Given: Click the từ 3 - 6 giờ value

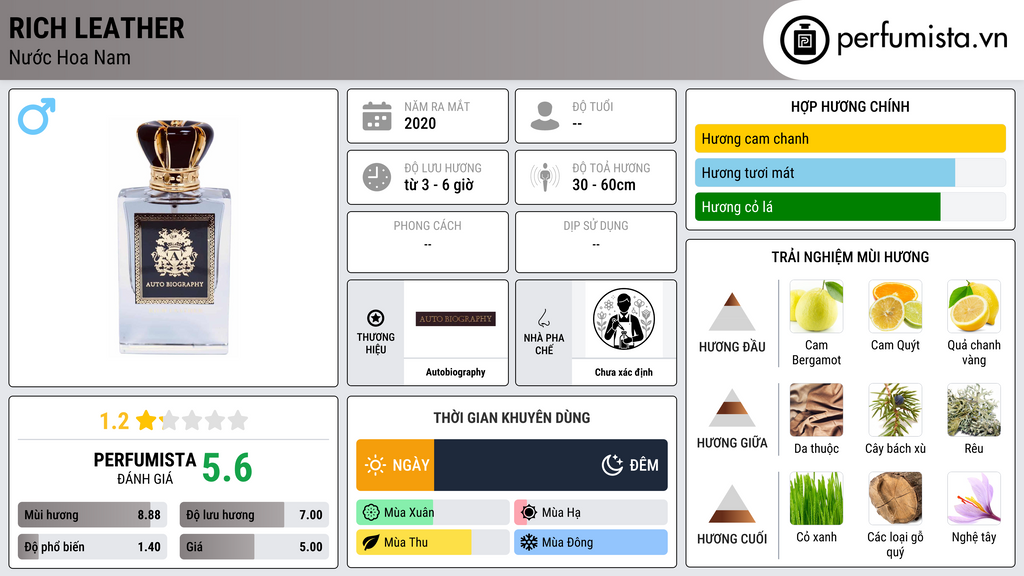Looking at the screenshot, I should coord(439,185).
